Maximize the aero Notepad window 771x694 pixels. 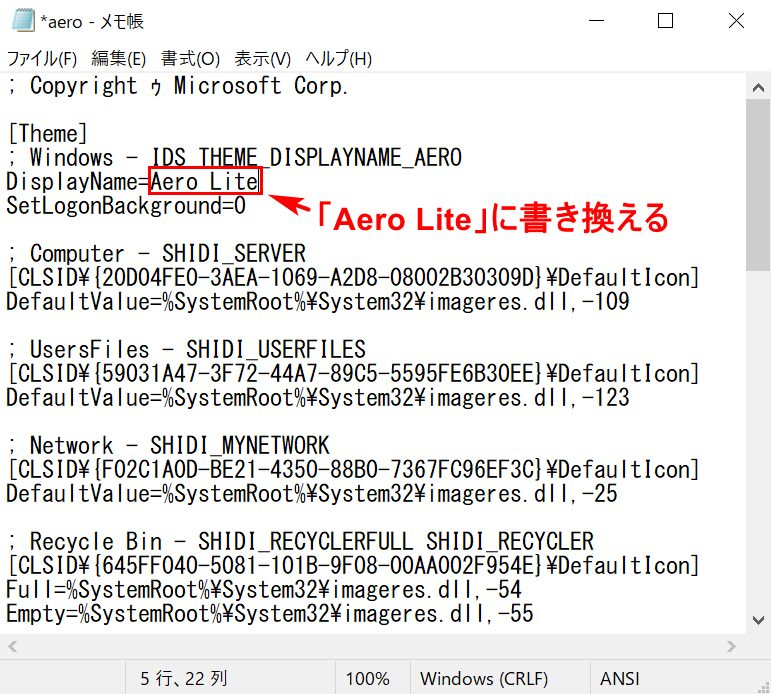[x=665, y=21]
